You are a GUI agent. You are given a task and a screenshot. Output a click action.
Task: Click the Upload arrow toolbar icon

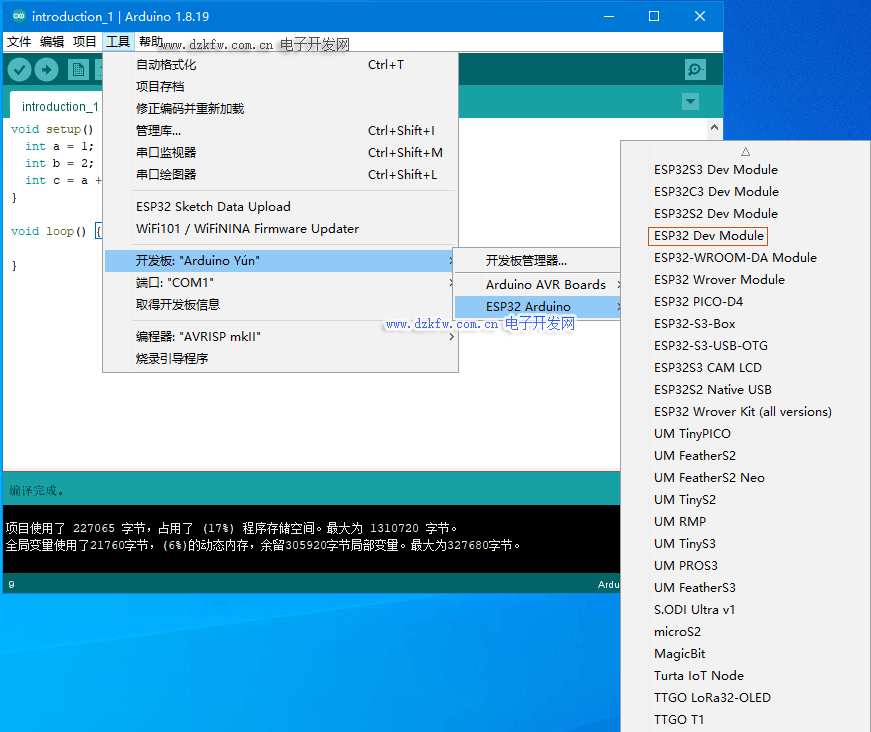point(47,69)
